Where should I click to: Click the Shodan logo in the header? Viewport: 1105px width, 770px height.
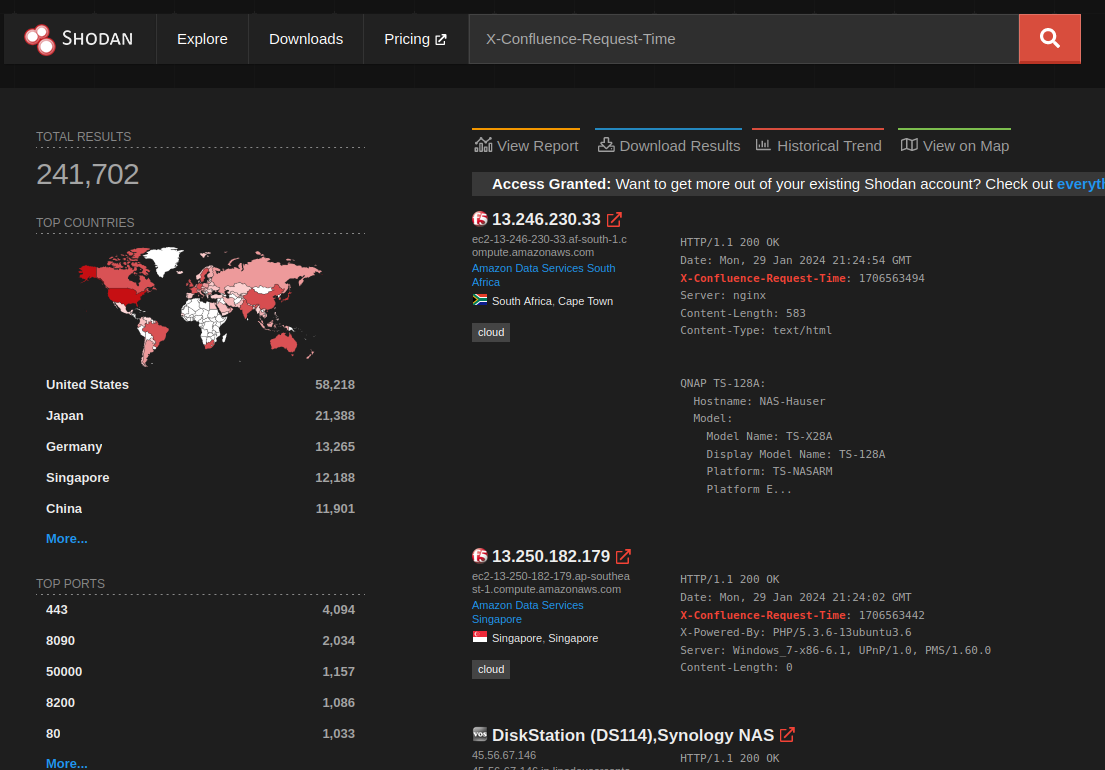[x=80, y=38]
